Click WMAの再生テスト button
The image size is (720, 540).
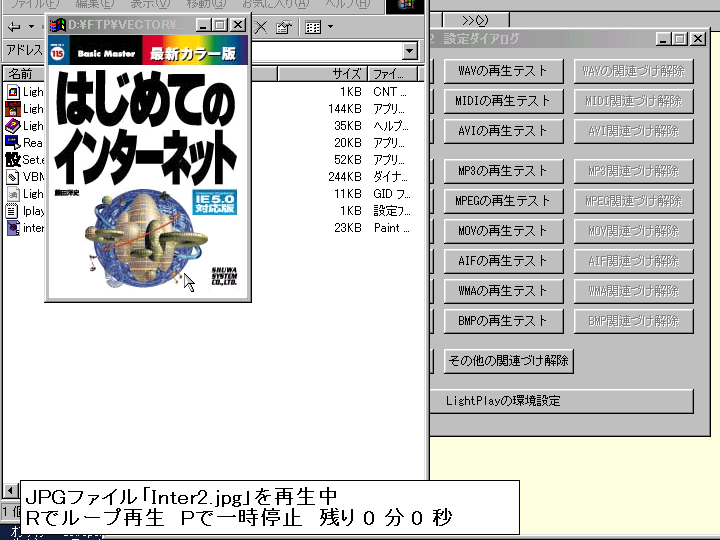click(x=503, y=291)
